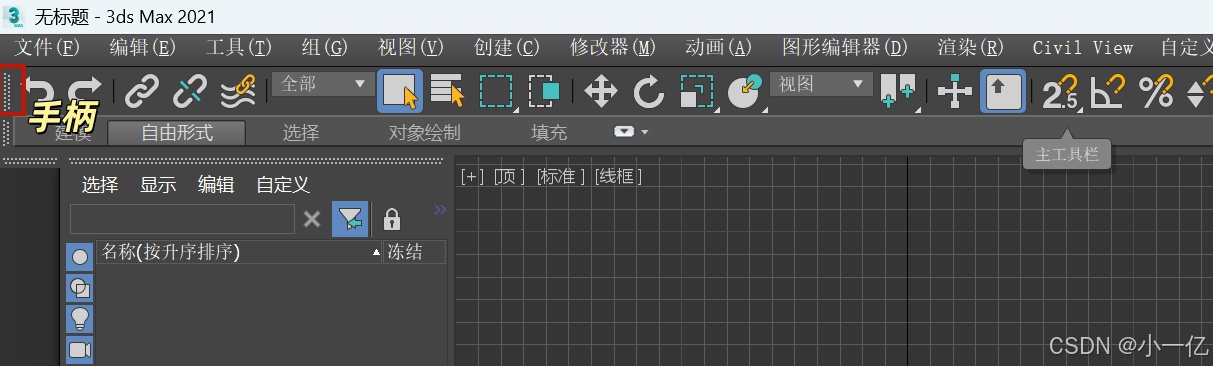Toggle Display Shapes filter icon

tap(80, 288)
